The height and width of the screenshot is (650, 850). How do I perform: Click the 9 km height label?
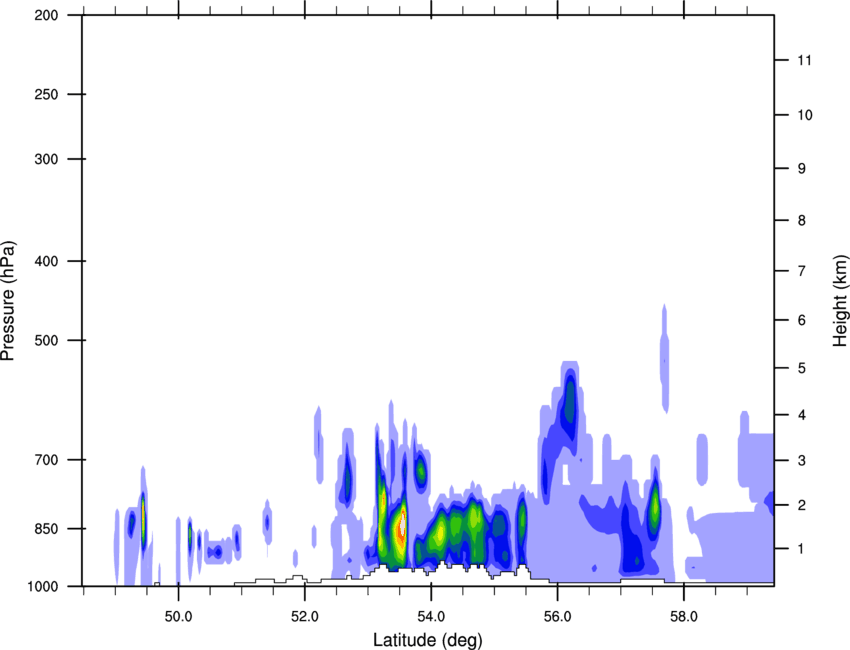(x=802, y=169)
